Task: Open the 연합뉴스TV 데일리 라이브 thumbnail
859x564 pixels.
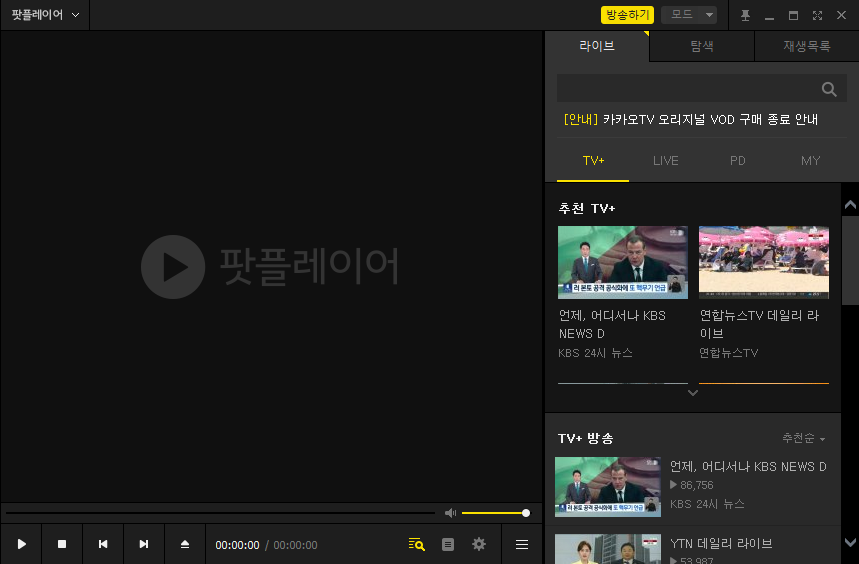Action: coord(764,262)
